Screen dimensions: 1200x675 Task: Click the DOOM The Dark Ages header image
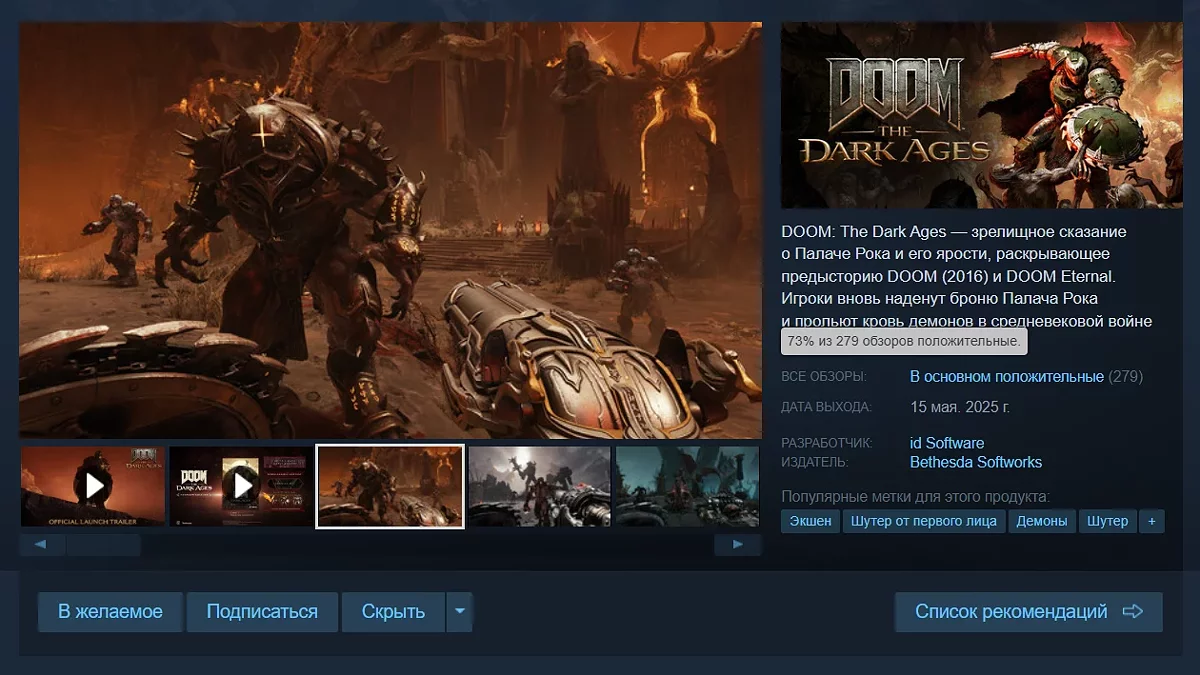982,115
